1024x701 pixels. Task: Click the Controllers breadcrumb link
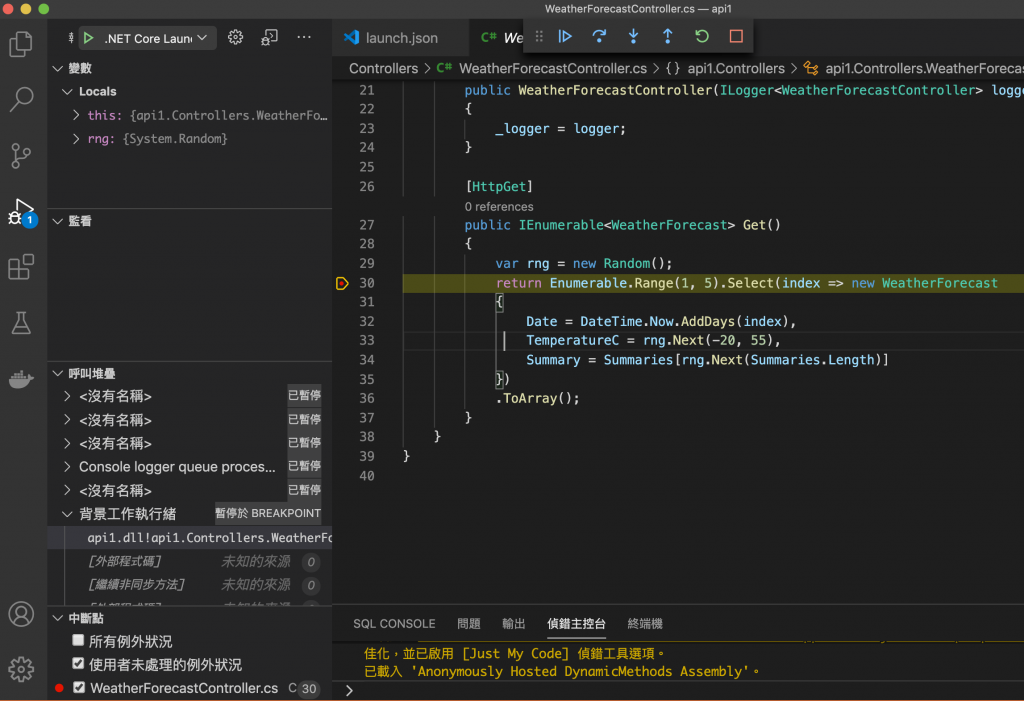(x=383, y=69)
